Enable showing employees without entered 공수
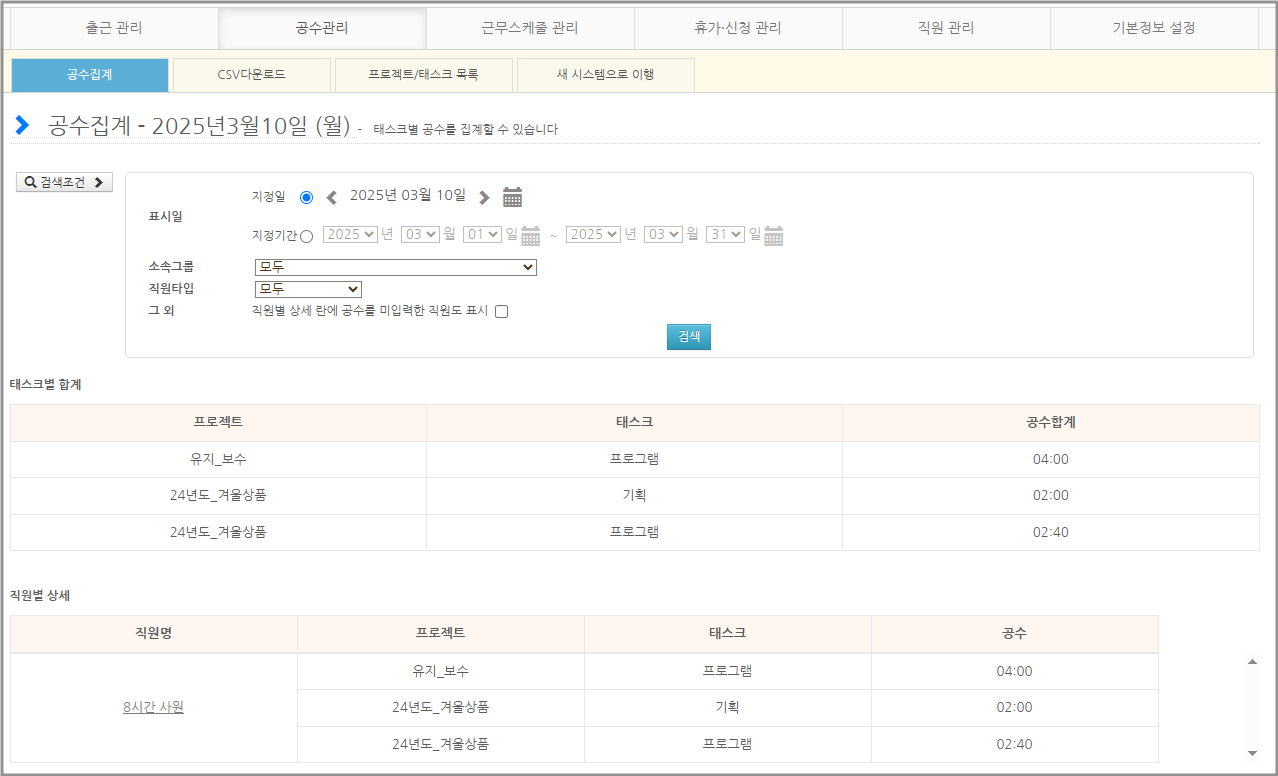Viewport: 1278px width, 776px height. click(502, 311)
